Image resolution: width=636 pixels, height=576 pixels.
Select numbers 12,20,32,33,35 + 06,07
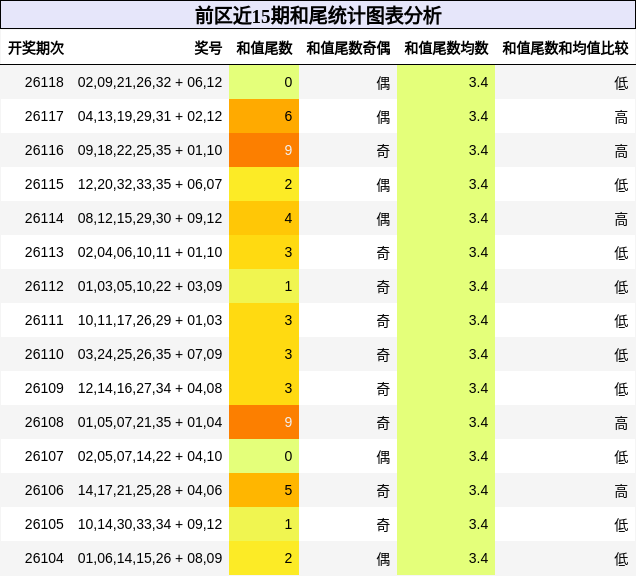point(150,185)
